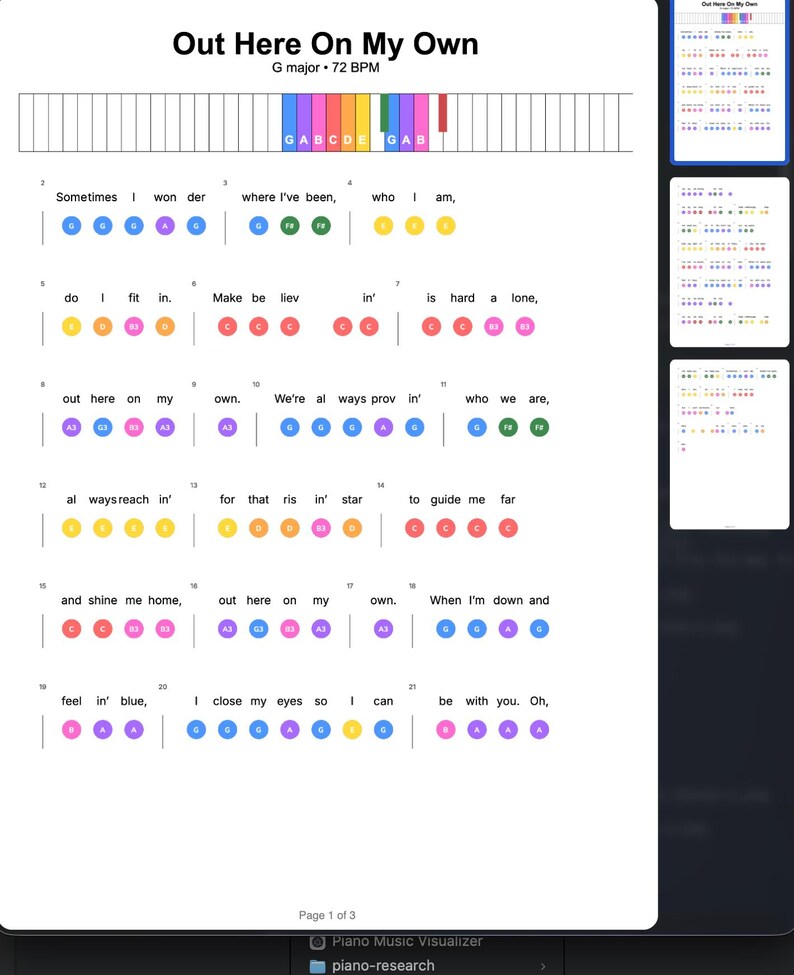794x975 pixels.
Task: Click the lyric 'Sometimes'
Action: [86, 197]
